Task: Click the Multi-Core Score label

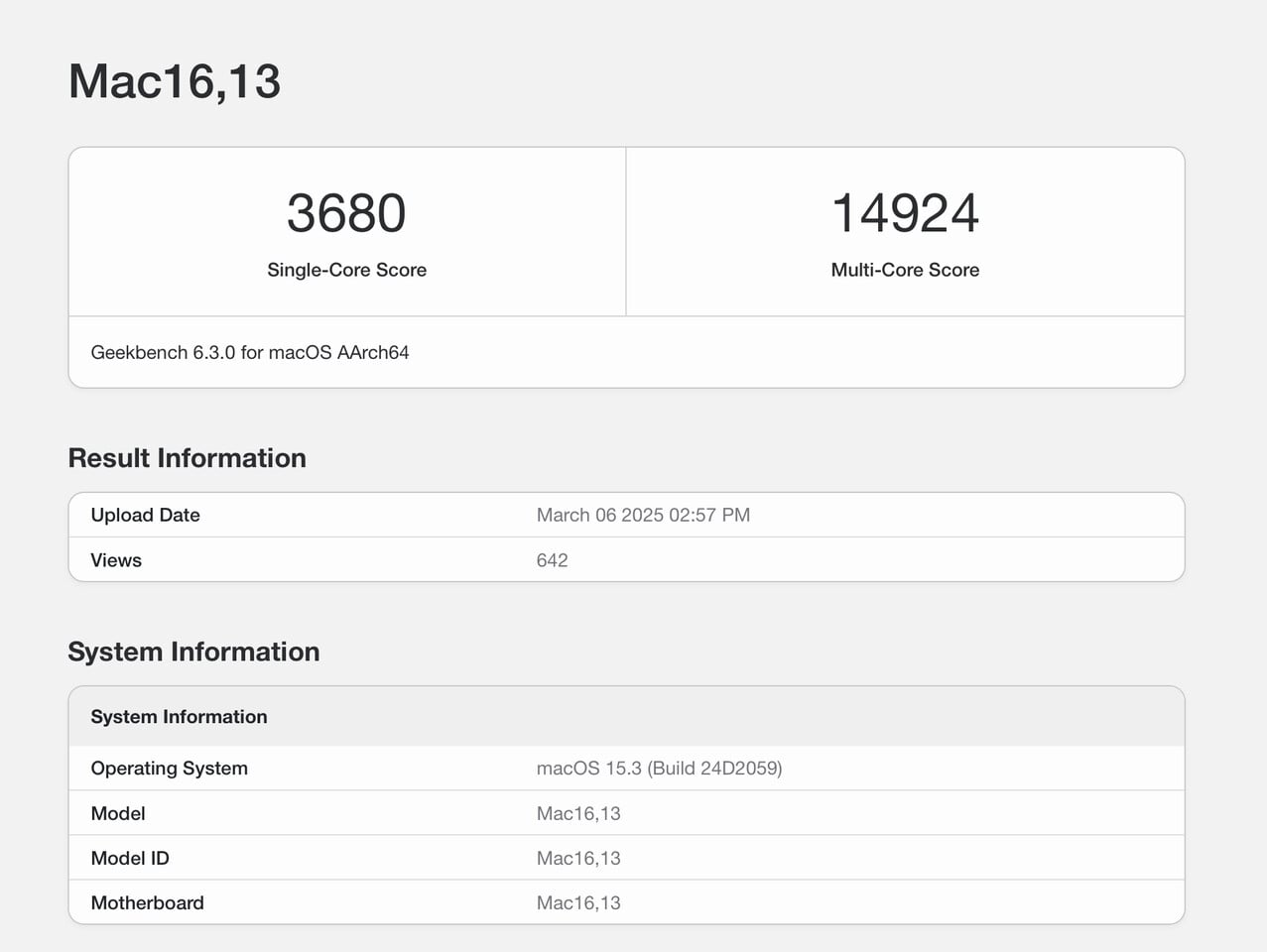Action: click(x=904, y=269)
